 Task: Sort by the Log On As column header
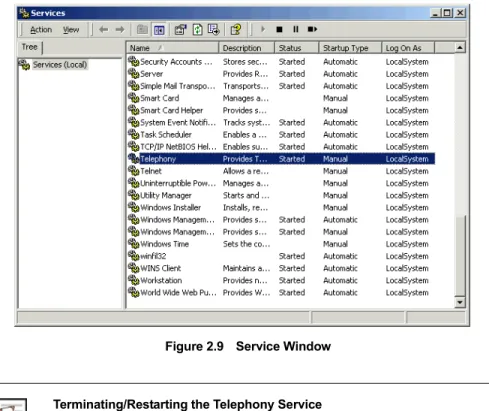408,48
